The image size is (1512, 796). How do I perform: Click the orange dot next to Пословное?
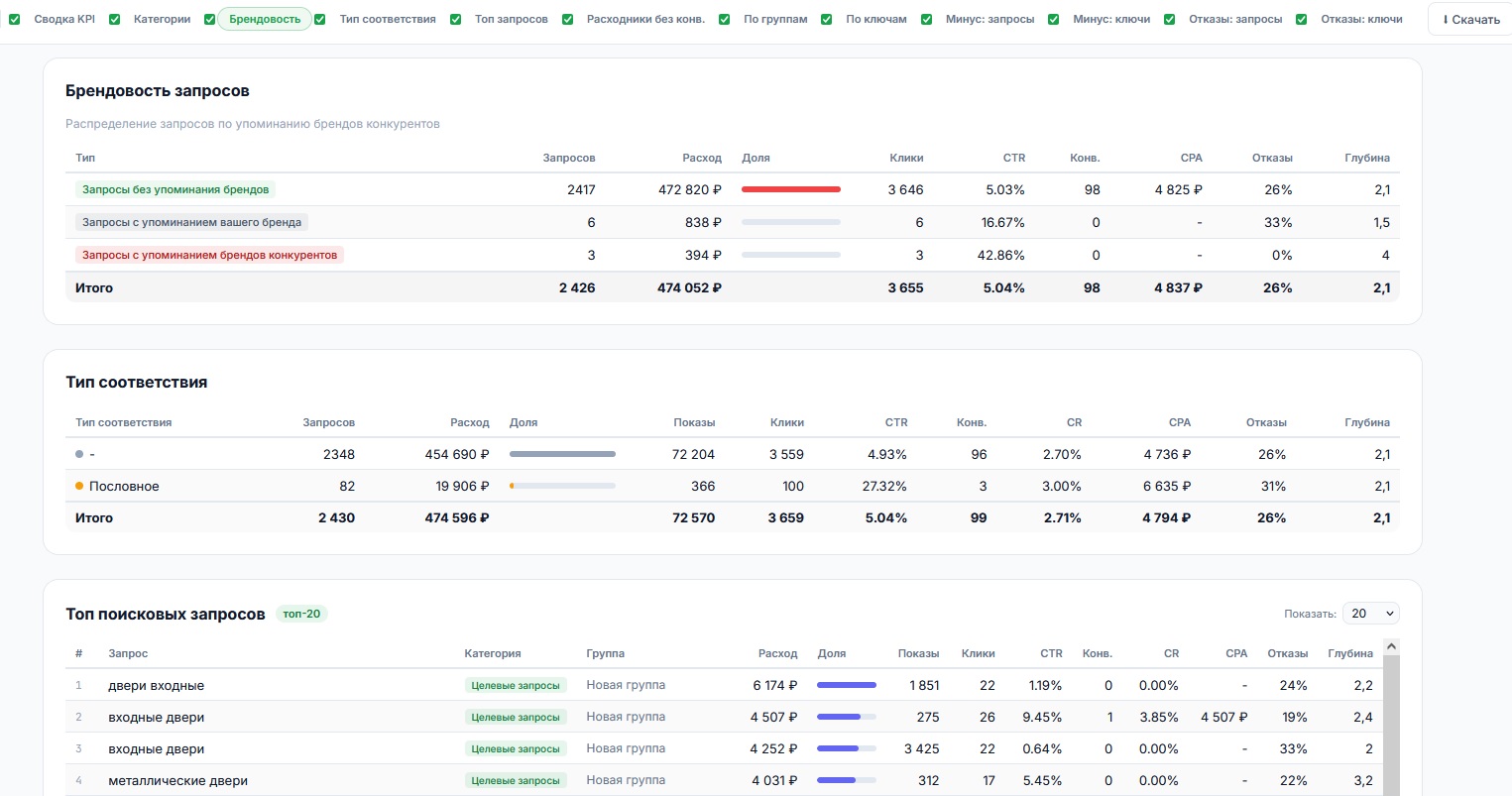point(79,486)
